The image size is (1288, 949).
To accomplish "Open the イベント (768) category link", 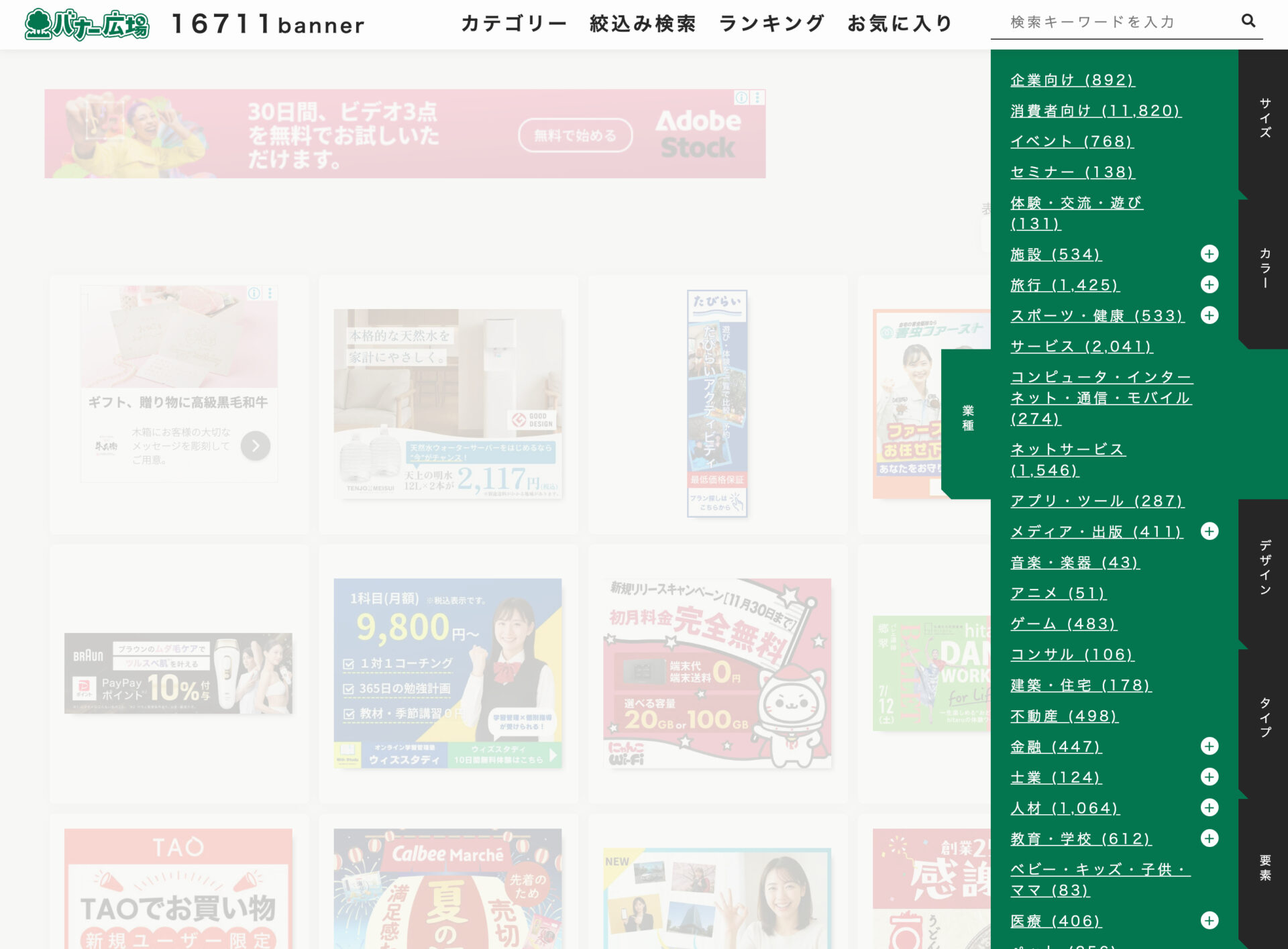I will coord(1071,142).
